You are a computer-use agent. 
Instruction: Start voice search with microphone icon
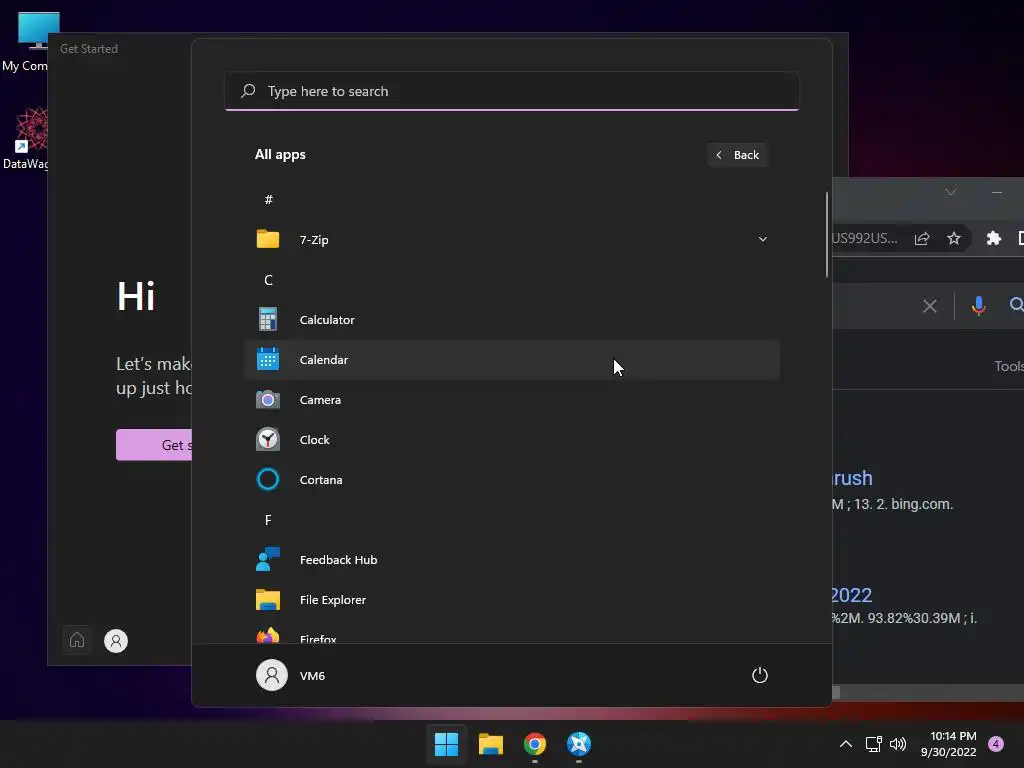[978, 305]
